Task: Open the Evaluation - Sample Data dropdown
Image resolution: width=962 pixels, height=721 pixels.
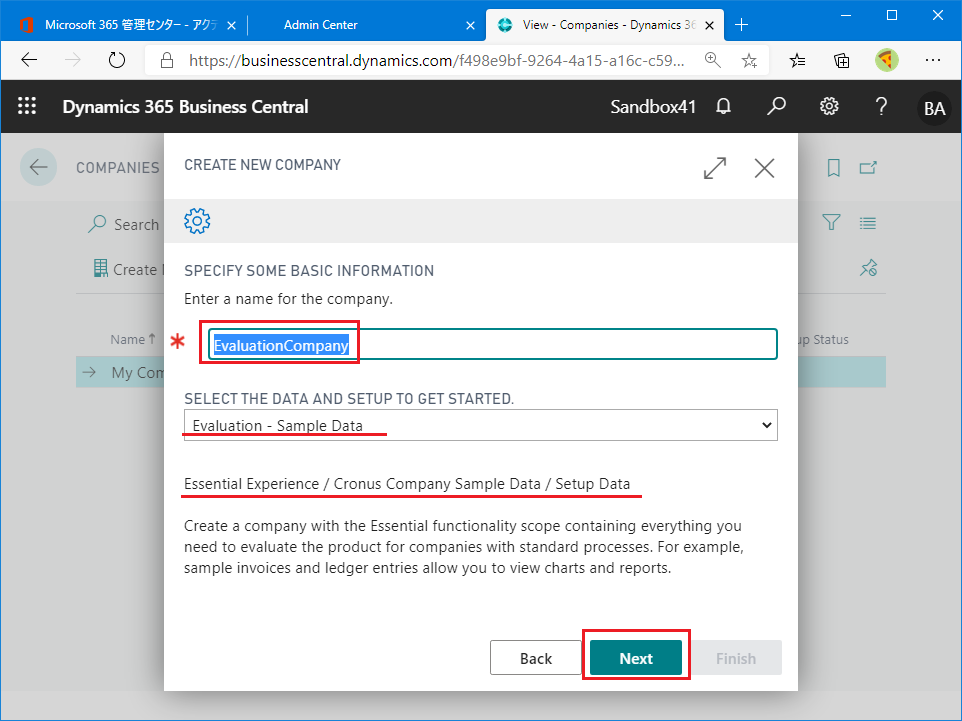Action: [480, 425]
